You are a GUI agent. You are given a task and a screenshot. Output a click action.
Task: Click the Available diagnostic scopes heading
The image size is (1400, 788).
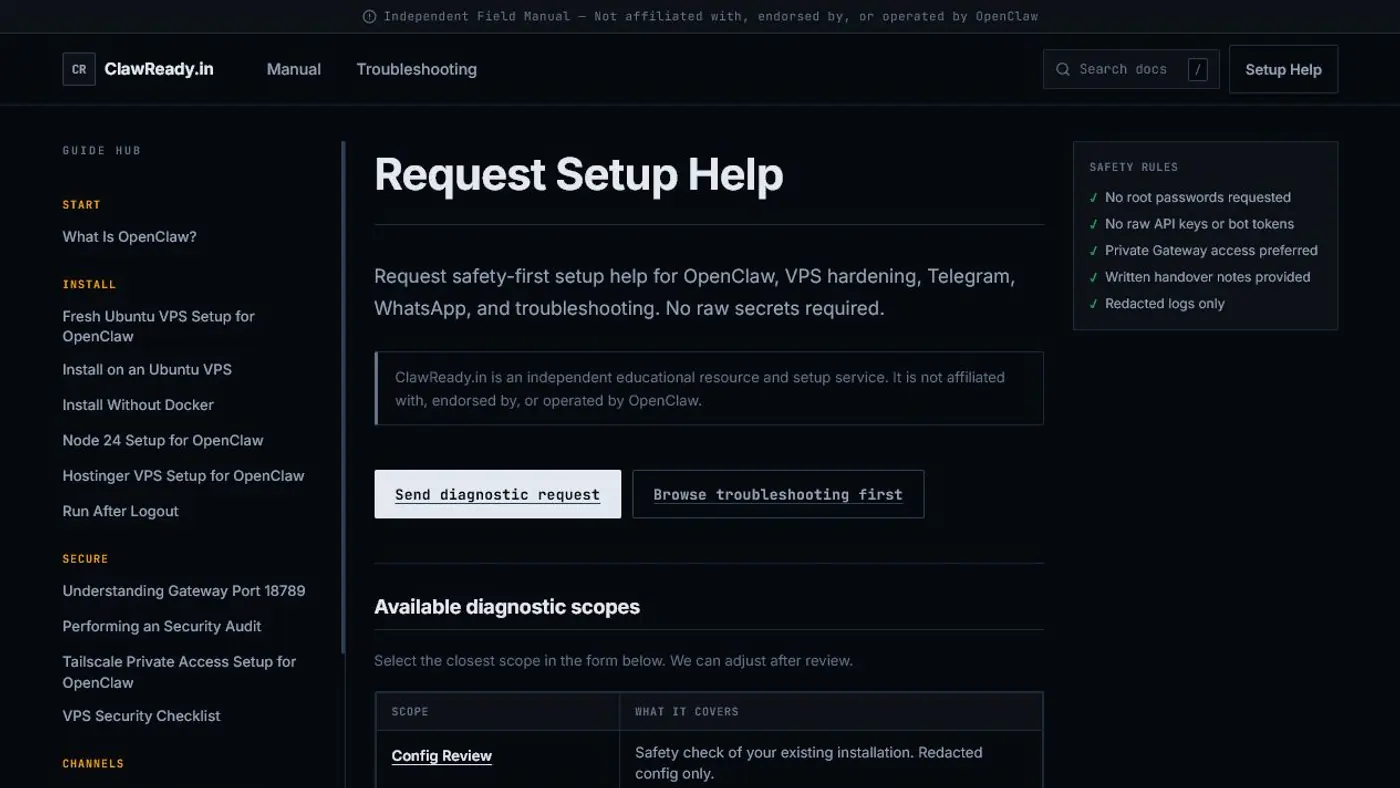click(507, 607)
